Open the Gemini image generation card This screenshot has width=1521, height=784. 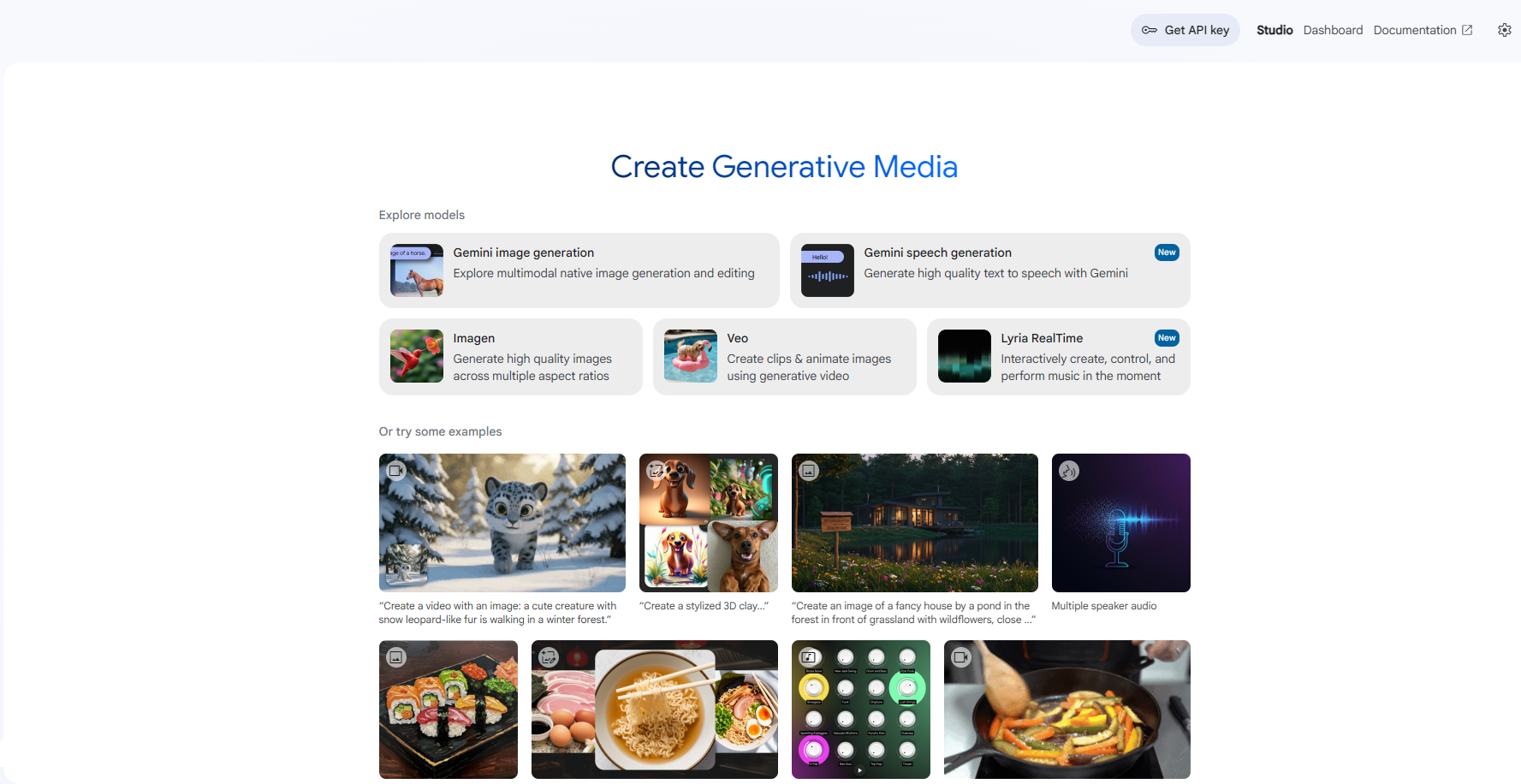(x=579, y=270)
